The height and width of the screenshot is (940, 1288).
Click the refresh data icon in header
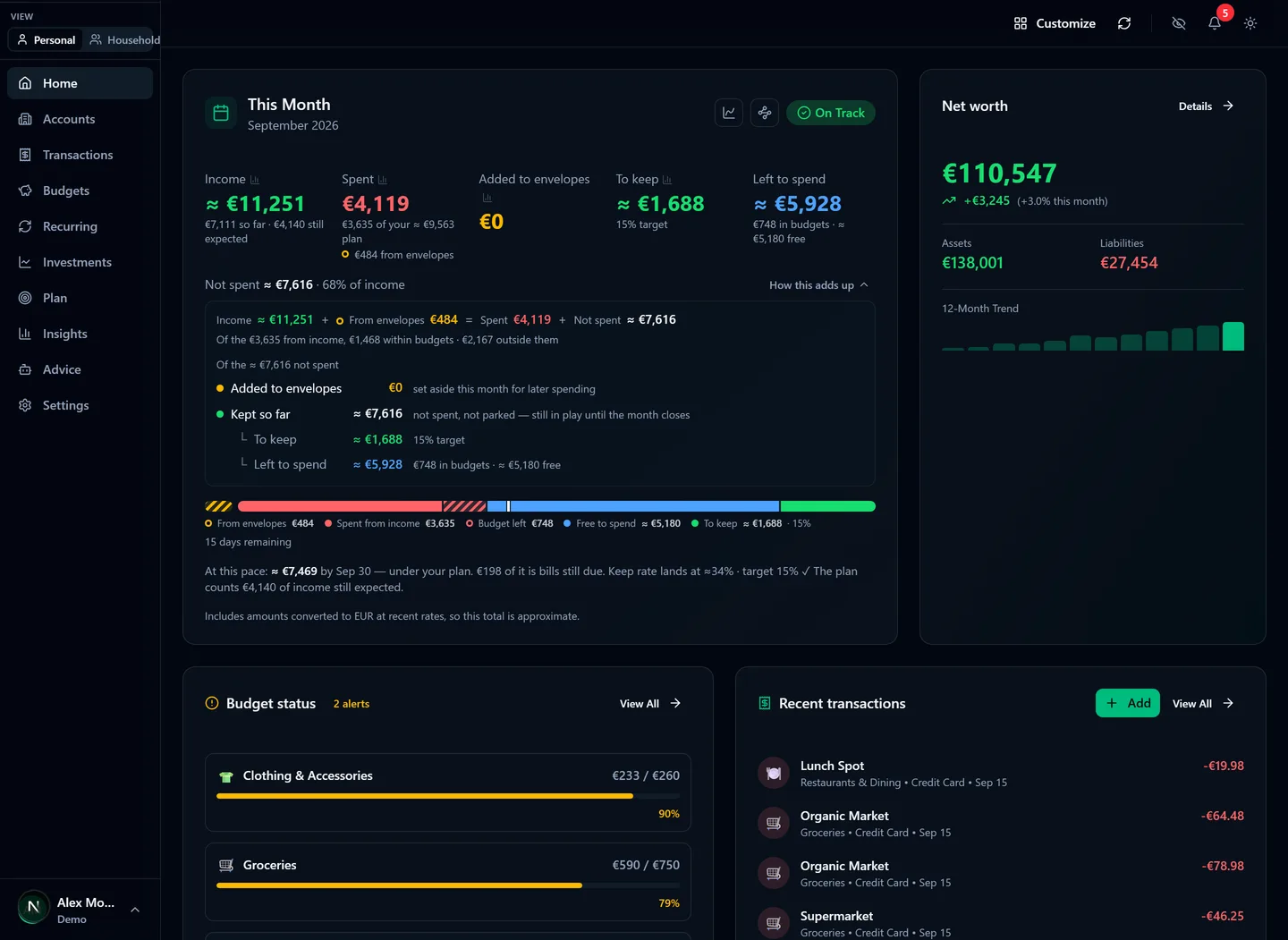point(1124,23)
